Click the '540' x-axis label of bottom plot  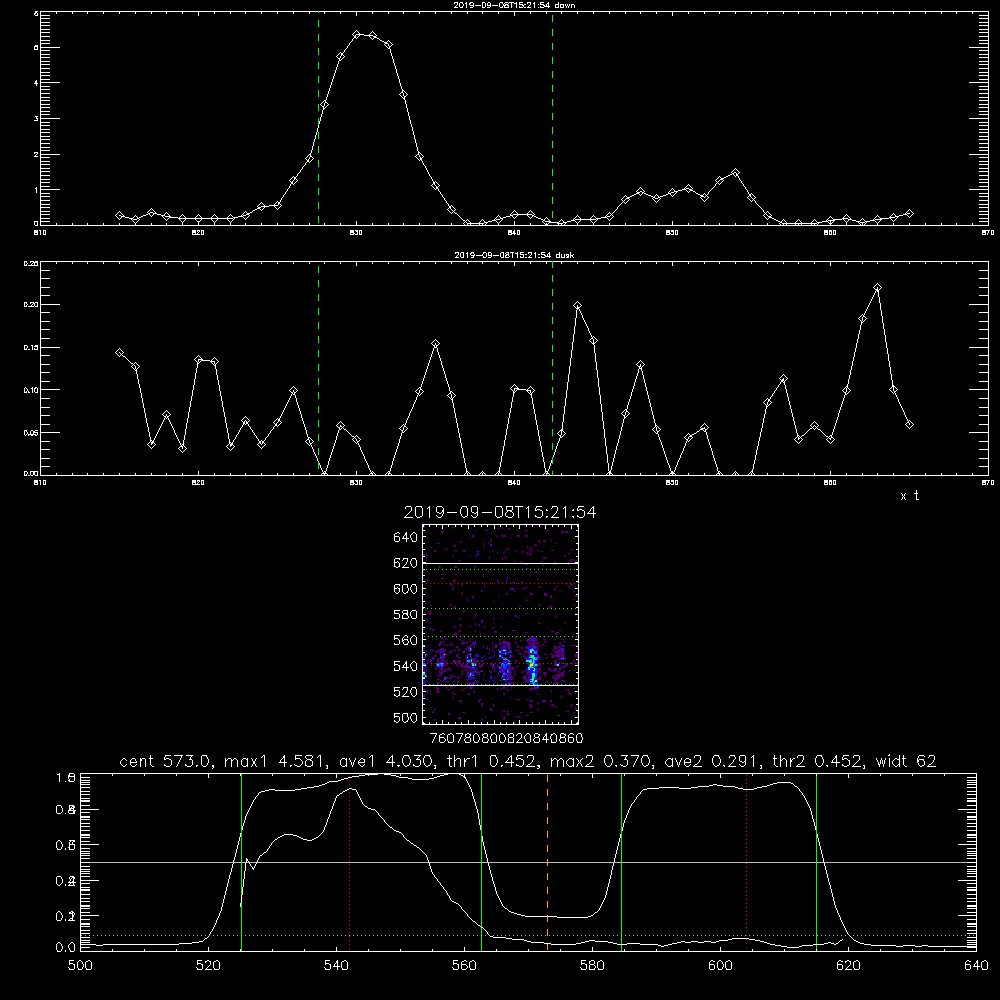336,966
